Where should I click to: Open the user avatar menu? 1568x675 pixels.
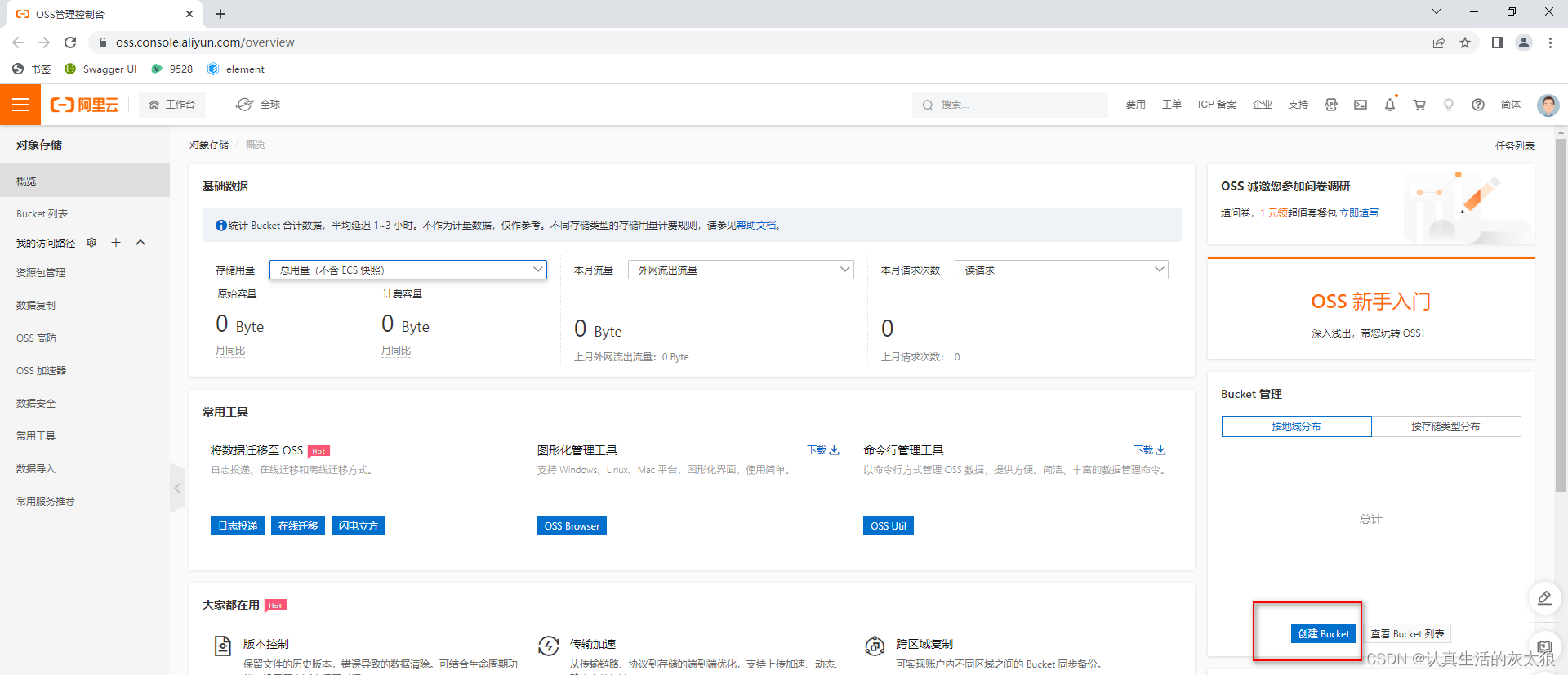(x=1548, y=105)
